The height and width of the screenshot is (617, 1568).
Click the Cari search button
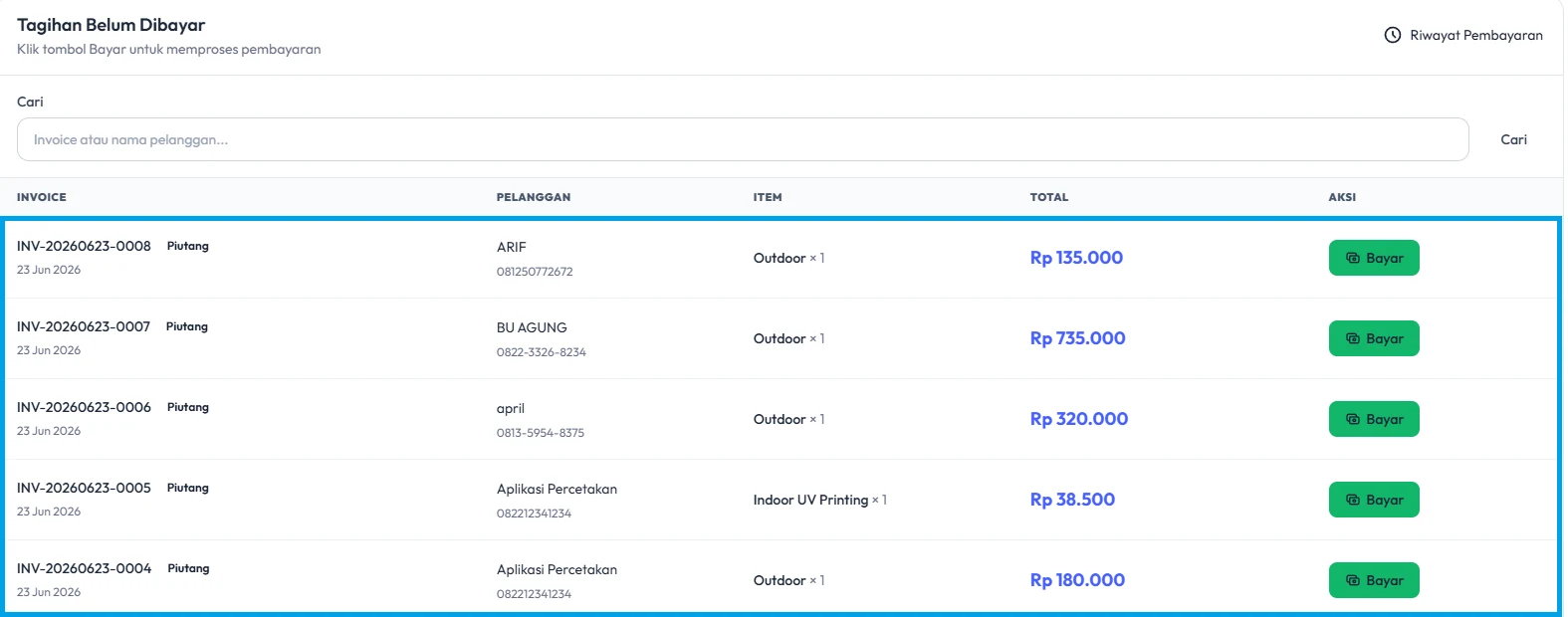pos(1513,139)
